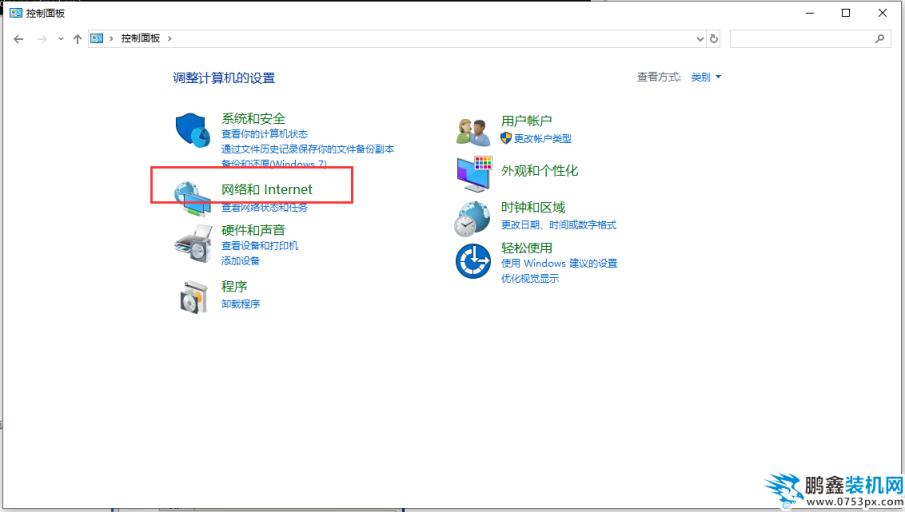Open the User Accounts people icon

pyautogui.click(x=473, y=132)
